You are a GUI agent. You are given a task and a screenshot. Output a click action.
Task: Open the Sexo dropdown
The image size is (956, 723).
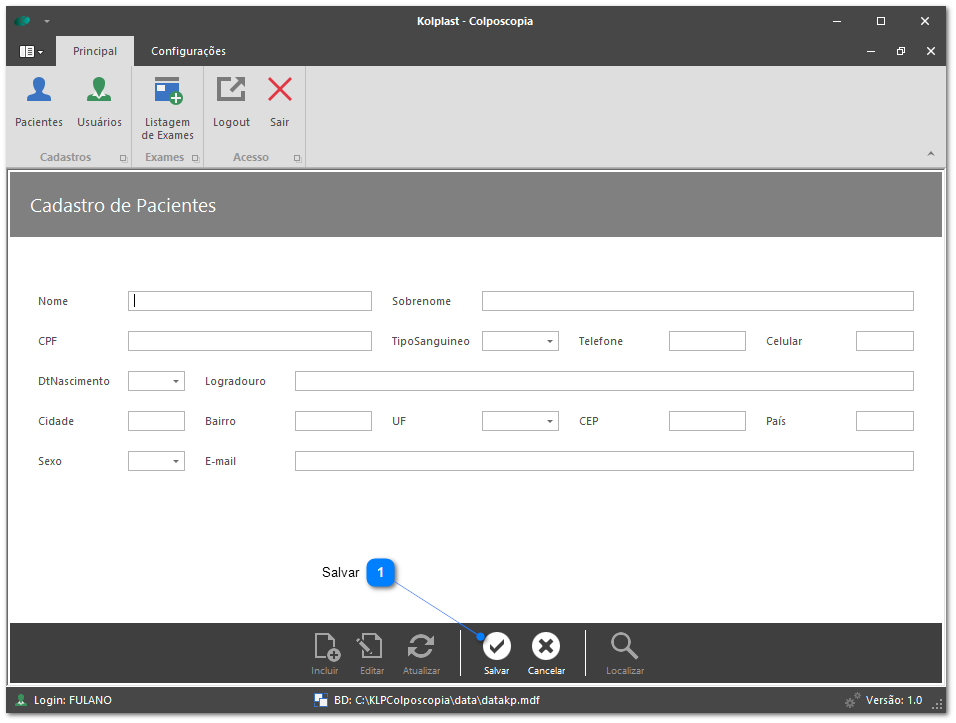(176, 461)
